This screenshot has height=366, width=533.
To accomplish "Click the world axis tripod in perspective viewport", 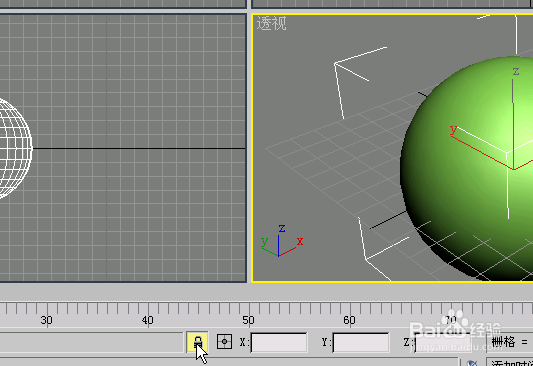I will pos(281,241).
